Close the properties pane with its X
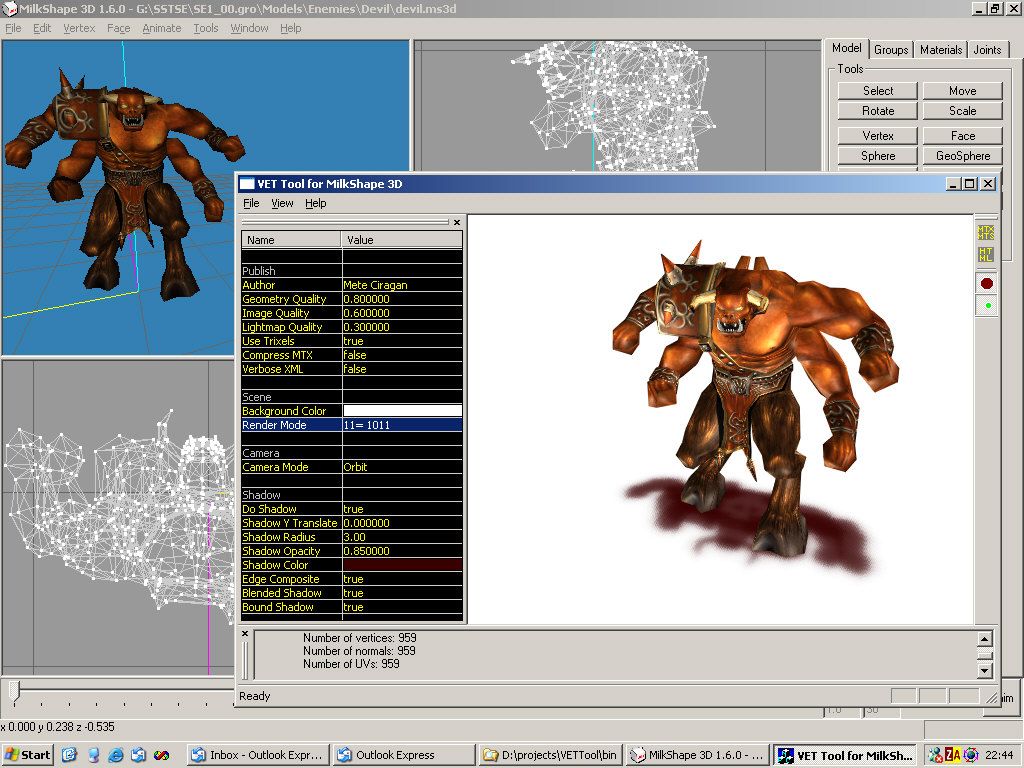Viewport: 1024px width, 768px height. click(456, 223)
